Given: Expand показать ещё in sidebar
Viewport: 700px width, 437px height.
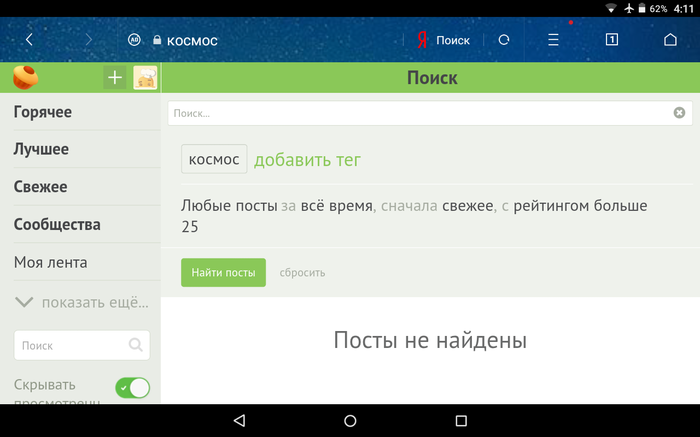Looking at the screenshot, I should pyautogui.click(x=80, y=303).
